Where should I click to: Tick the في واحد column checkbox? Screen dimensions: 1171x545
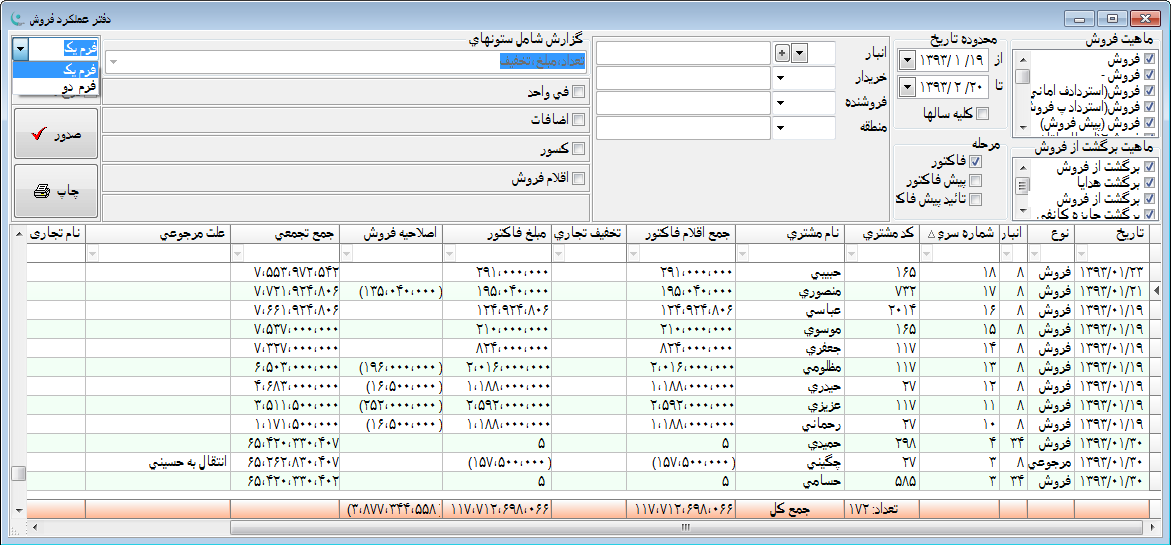click(578, 92)
